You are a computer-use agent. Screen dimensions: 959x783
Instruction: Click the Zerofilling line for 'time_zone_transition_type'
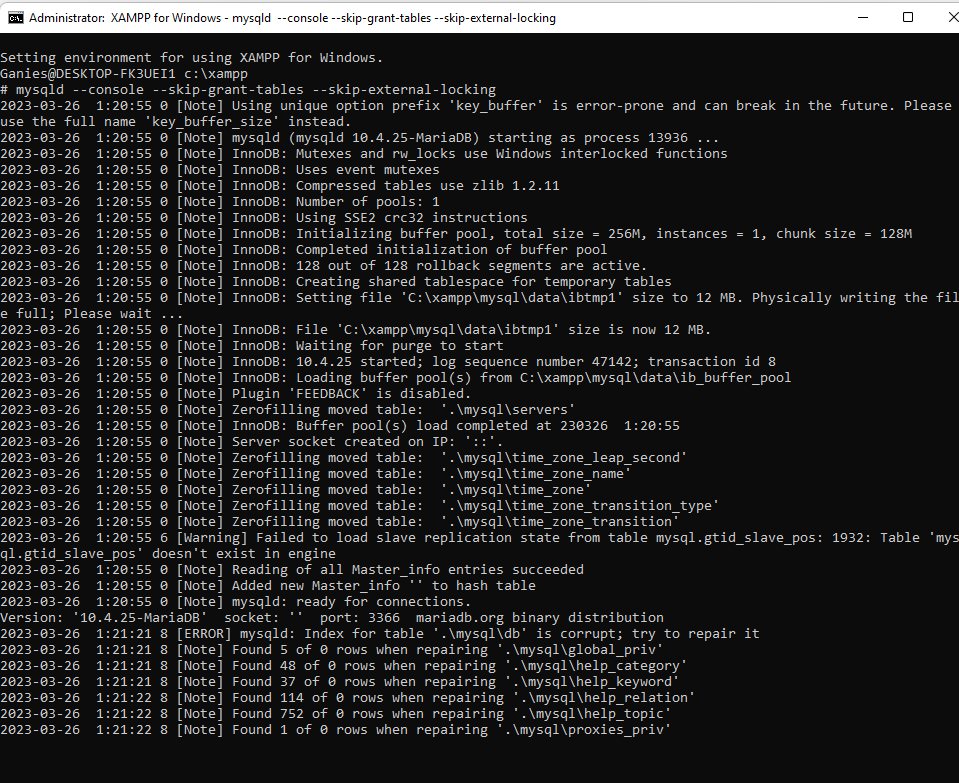tap(360, 505)
